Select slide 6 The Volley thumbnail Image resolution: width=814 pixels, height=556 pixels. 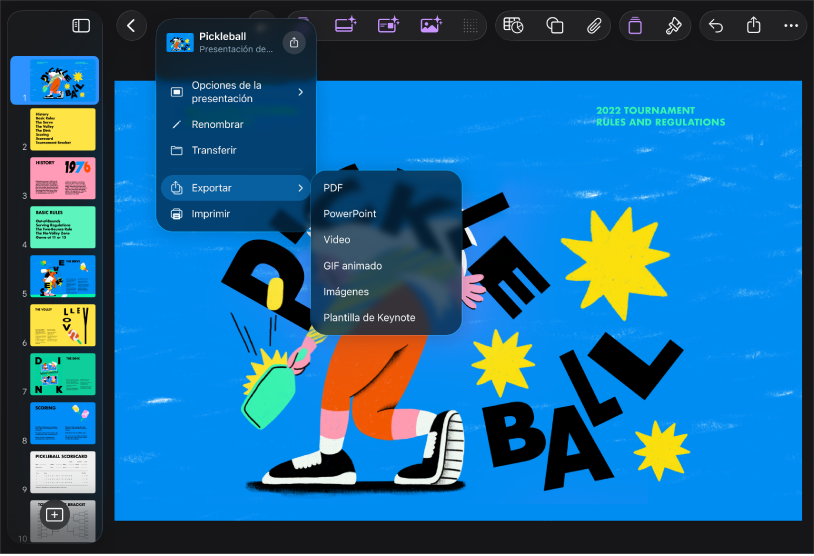[63, 325]
